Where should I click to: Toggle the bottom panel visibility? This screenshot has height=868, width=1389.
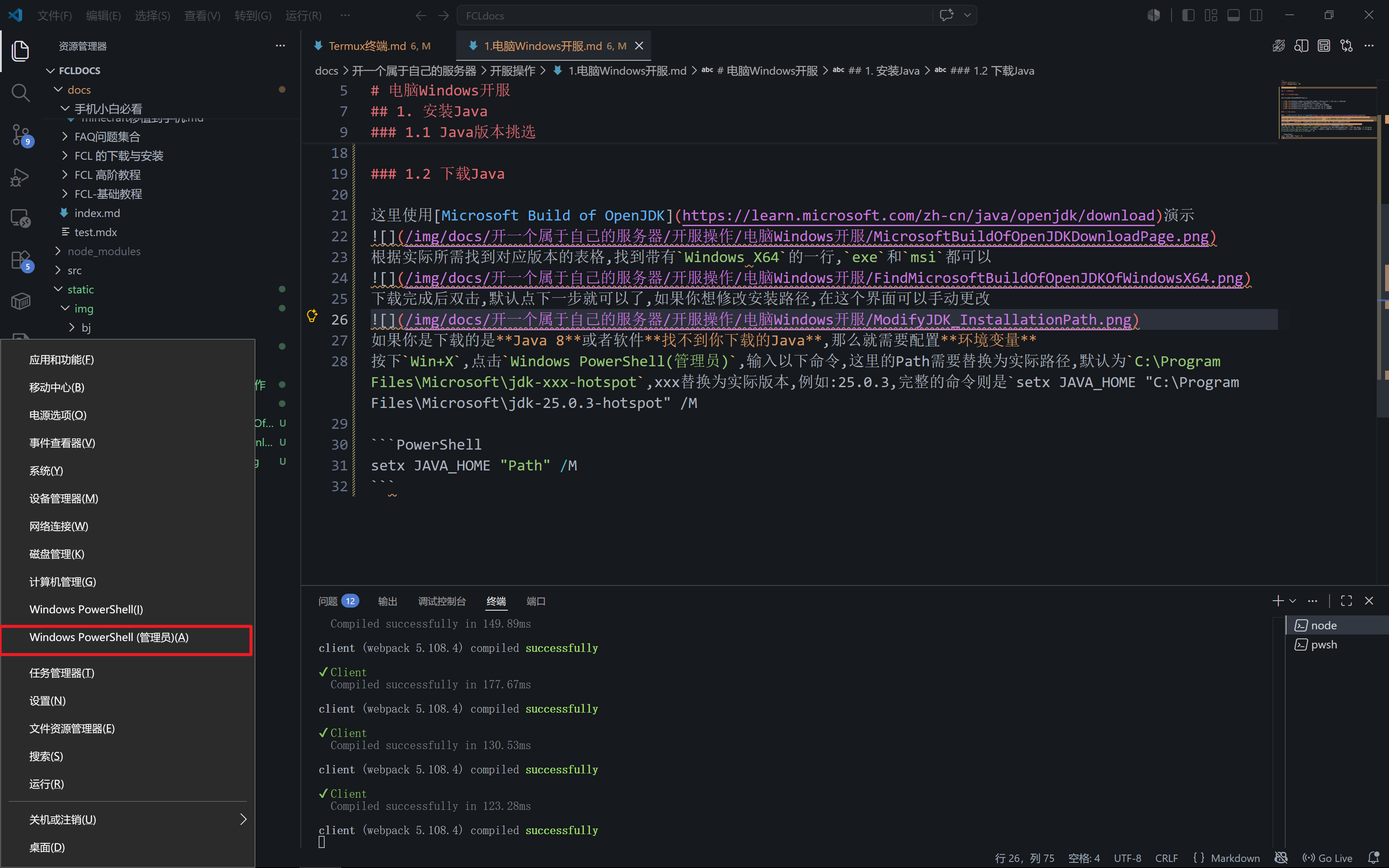(x=1234, y=16)
